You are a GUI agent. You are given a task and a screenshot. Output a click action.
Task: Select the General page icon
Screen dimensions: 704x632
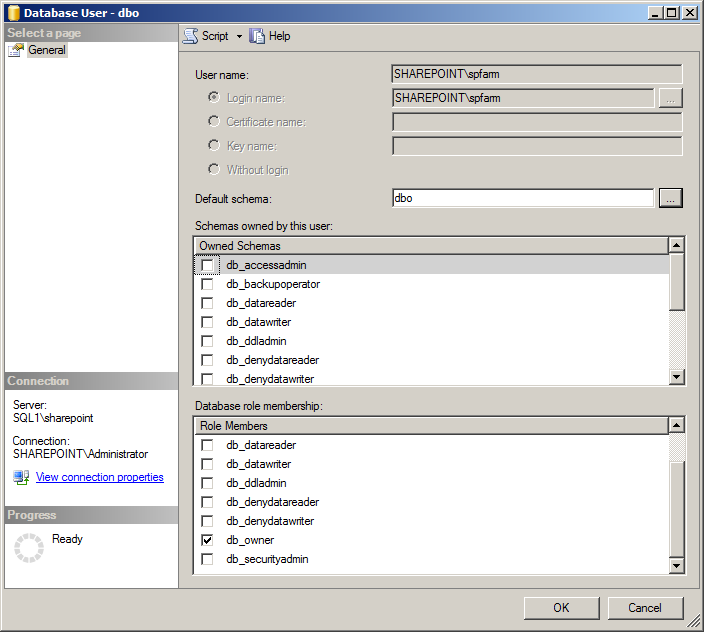pyautogui.click(x=16, y=50)
